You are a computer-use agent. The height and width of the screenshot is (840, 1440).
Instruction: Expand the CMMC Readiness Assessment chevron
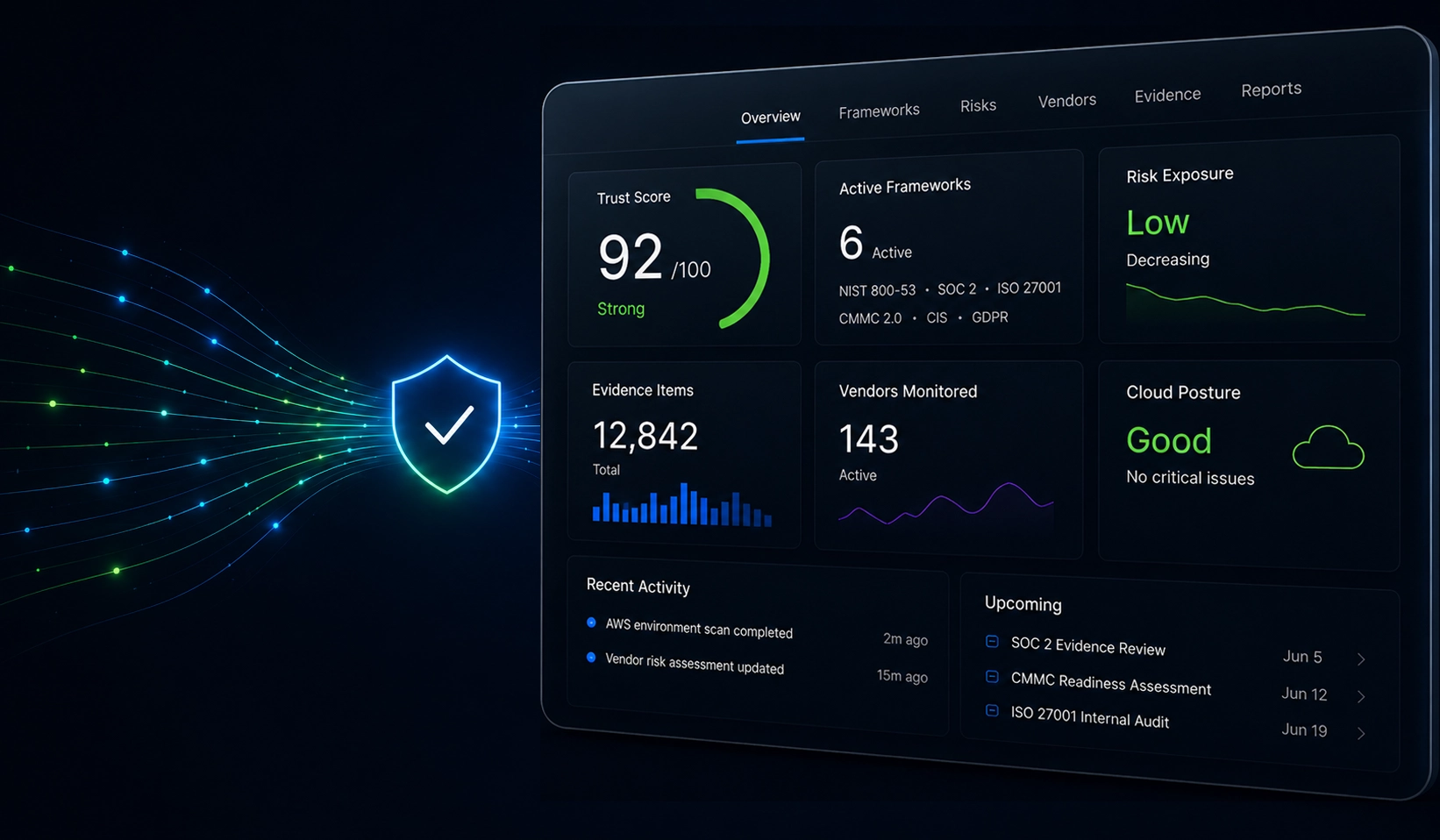[1361, 696]
